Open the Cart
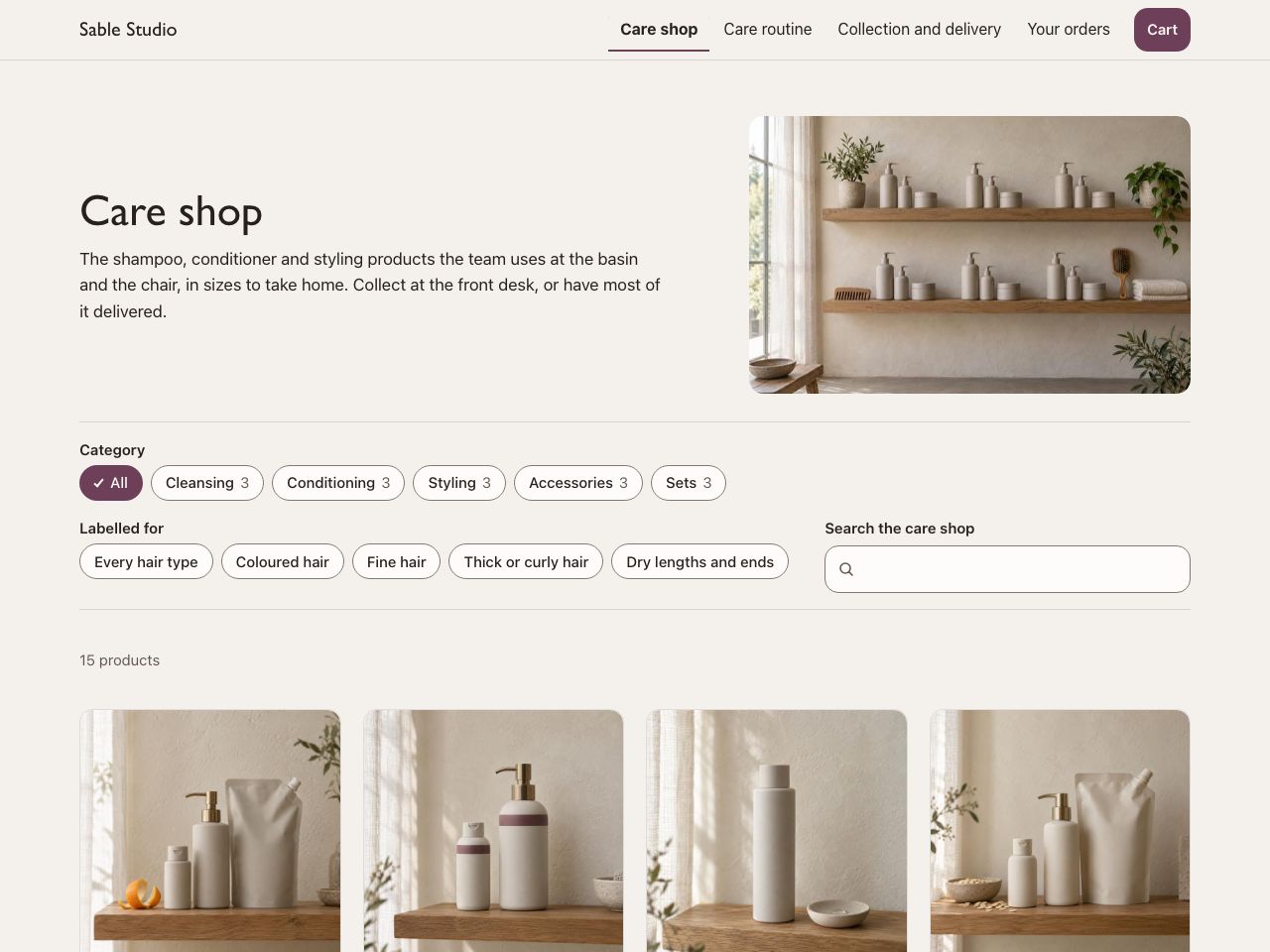1270x952 pixels. [x=1162, y=30]
